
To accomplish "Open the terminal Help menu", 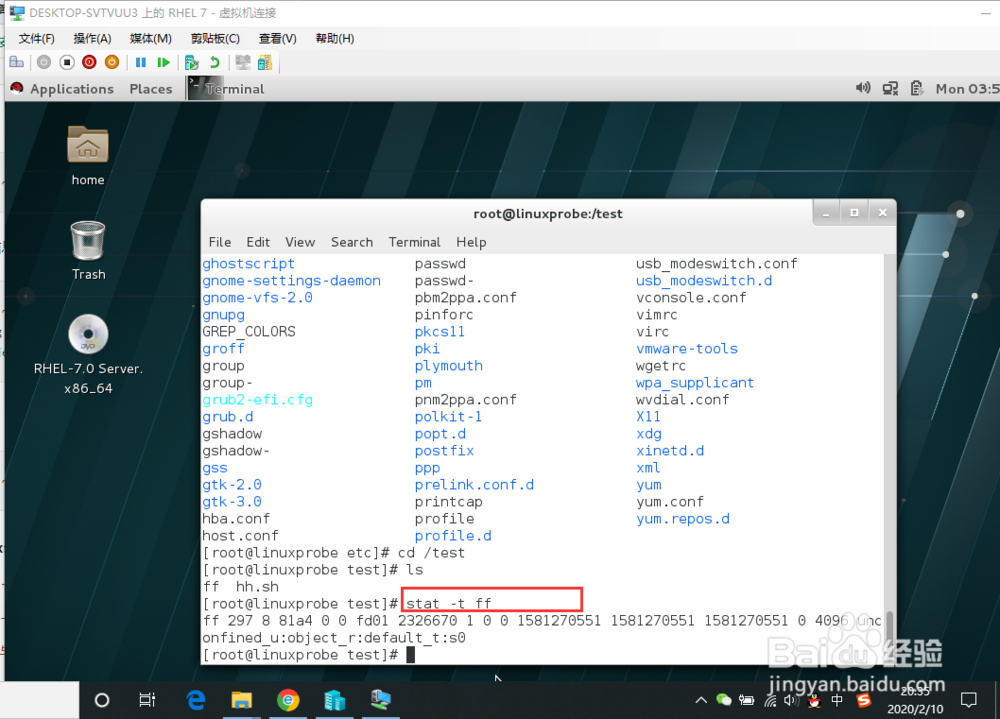I will coord(471,242).
